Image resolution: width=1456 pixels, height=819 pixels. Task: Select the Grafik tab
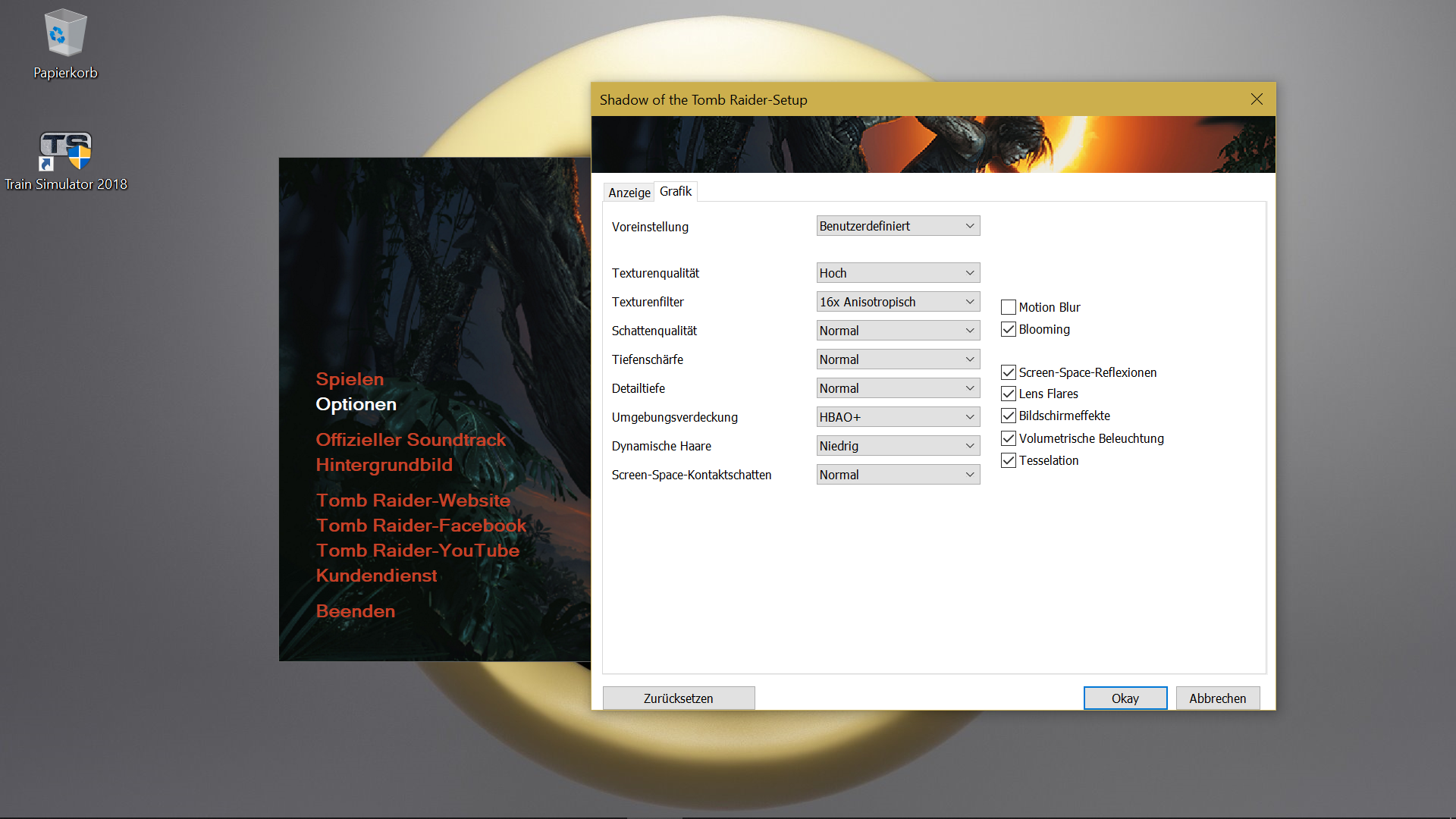pos(676,191)
